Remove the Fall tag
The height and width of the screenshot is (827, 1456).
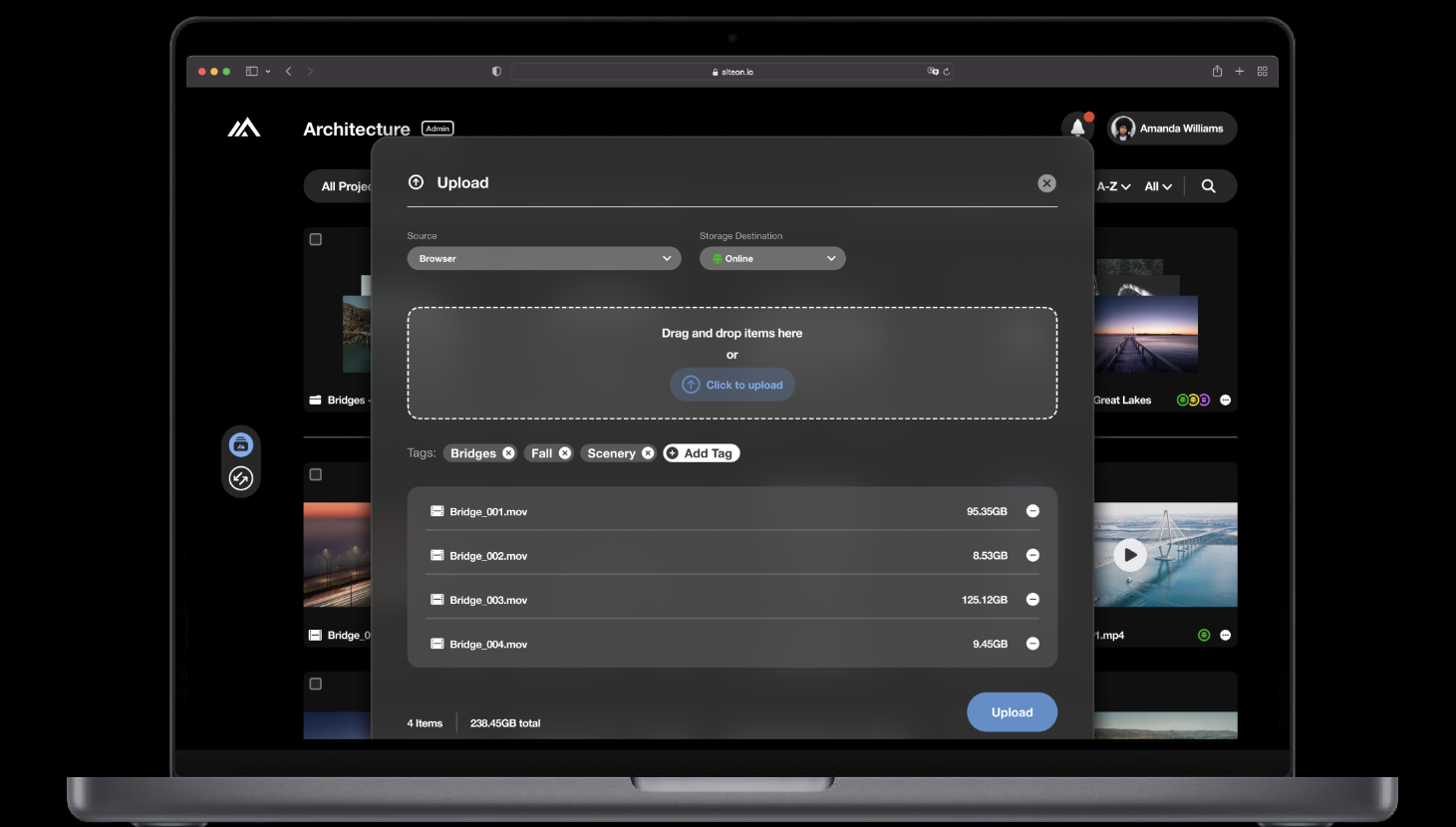click(x=565, y=453)
